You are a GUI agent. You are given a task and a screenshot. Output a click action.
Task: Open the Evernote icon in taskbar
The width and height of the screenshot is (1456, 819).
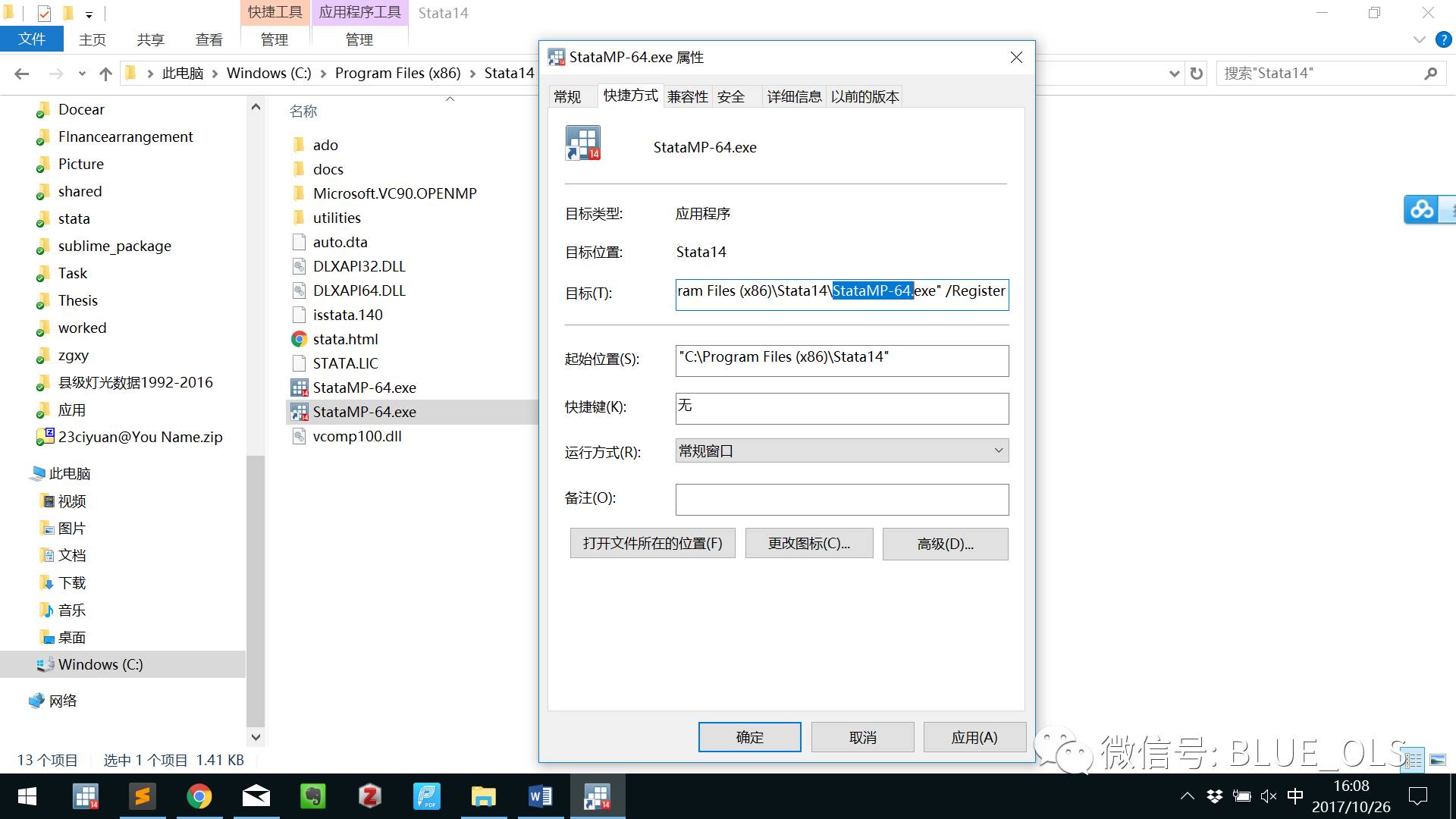pyautogui.click(x=314, y=796)
